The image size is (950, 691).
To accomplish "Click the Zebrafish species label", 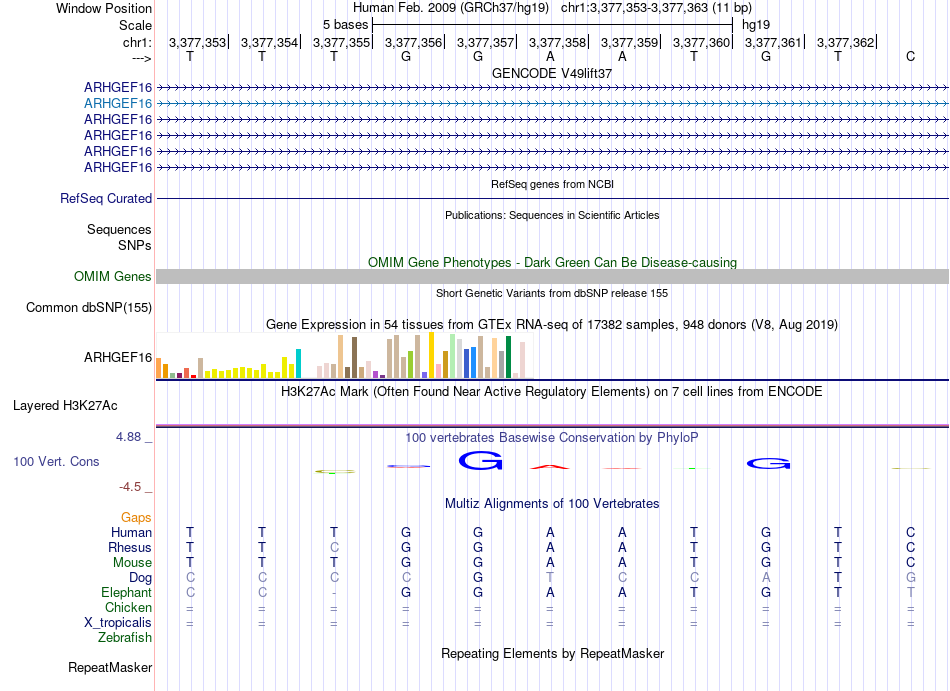I will pyautogui.click(x=125, y=638).
